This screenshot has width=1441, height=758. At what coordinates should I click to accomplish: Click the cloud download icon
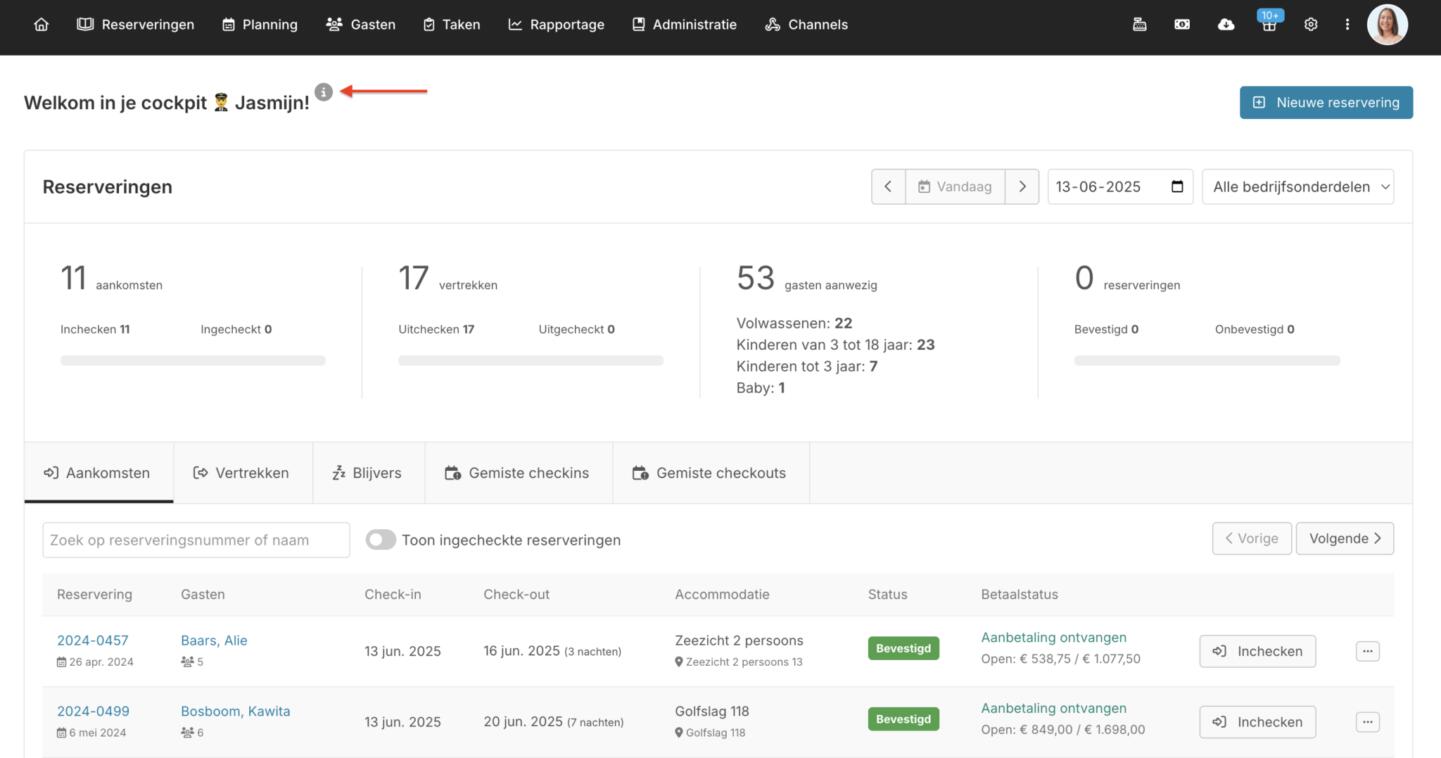click(x=1225, y=25)
